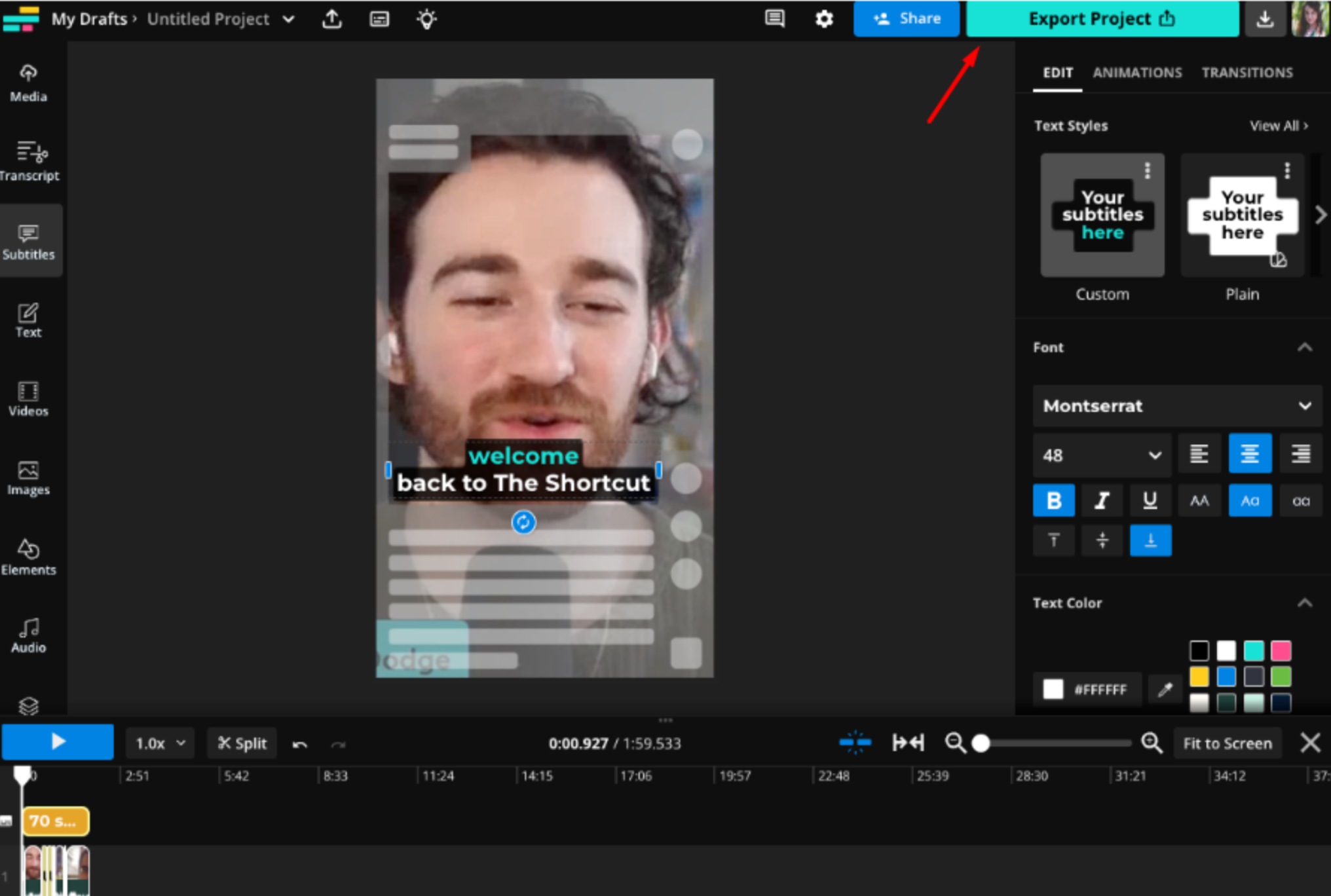Open the Transcript panel
The image size is (1331, 896).
[30, 160]
